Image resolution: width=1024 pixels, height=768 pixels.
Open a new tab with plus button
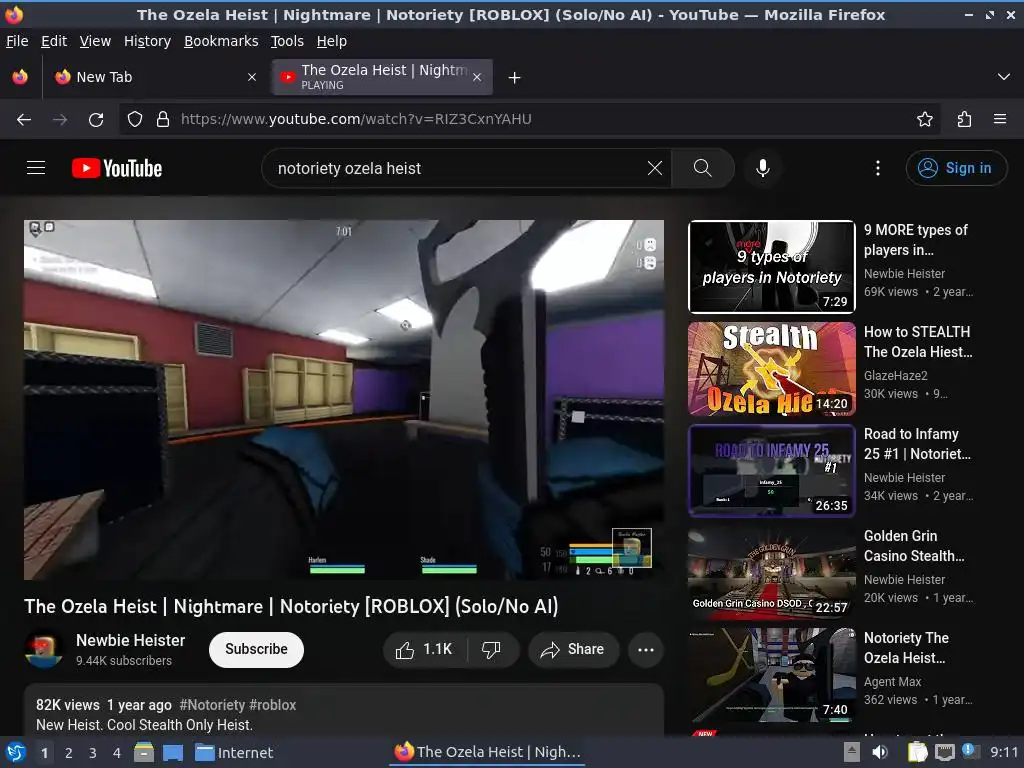coord(515,78)
